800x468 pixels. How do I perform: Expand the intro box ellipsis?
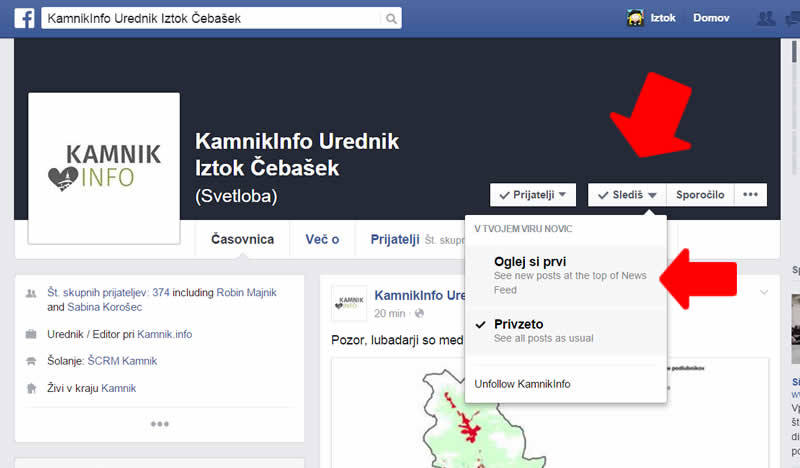(160, 424)
